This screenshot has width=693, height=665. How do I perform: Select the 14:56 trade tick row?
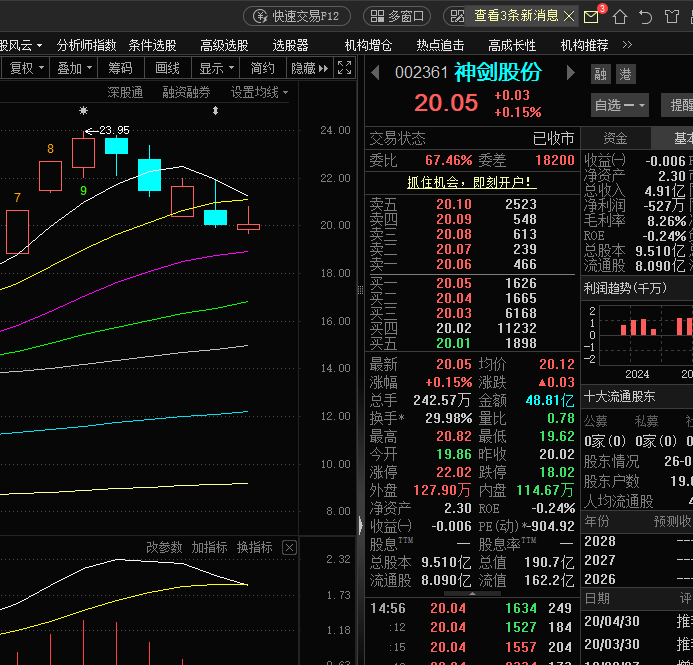(x=472, y=608)
